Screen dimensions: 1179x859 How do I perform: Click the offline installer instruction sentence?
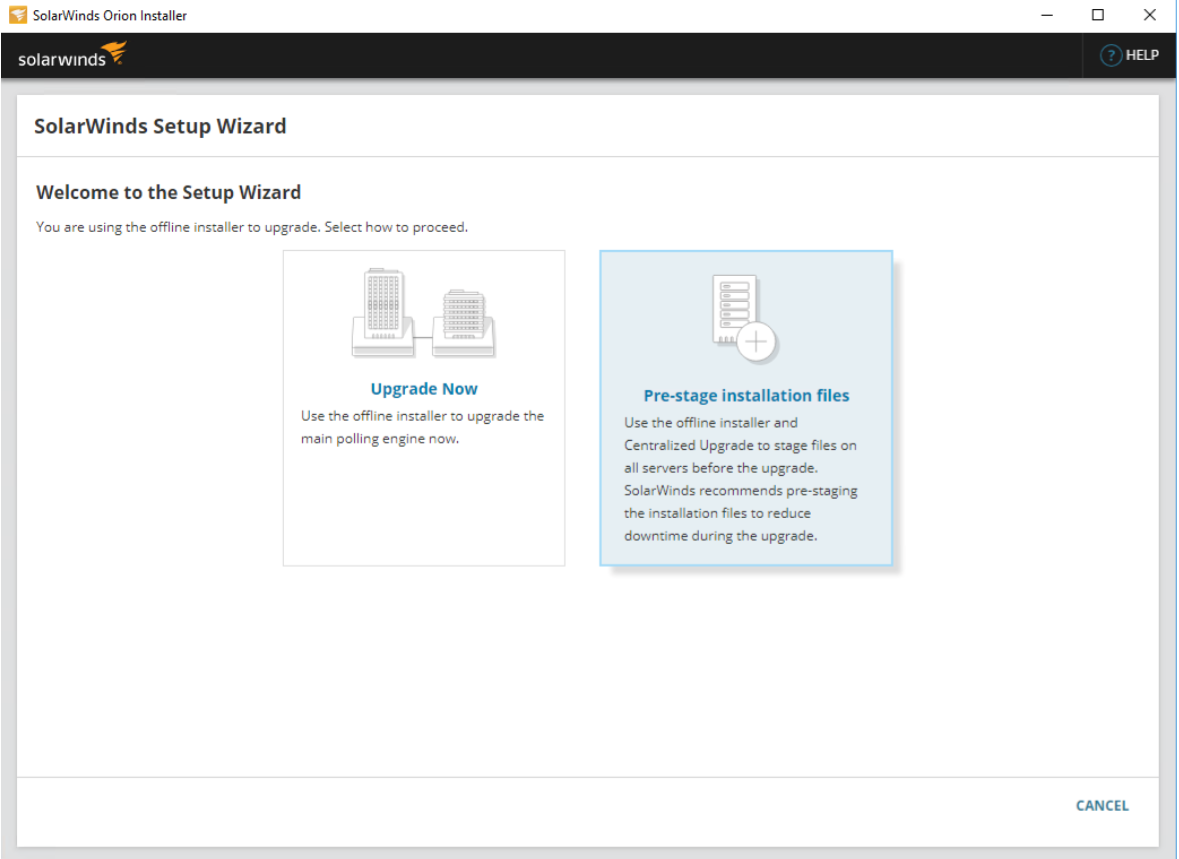click(x=252, y=227)
